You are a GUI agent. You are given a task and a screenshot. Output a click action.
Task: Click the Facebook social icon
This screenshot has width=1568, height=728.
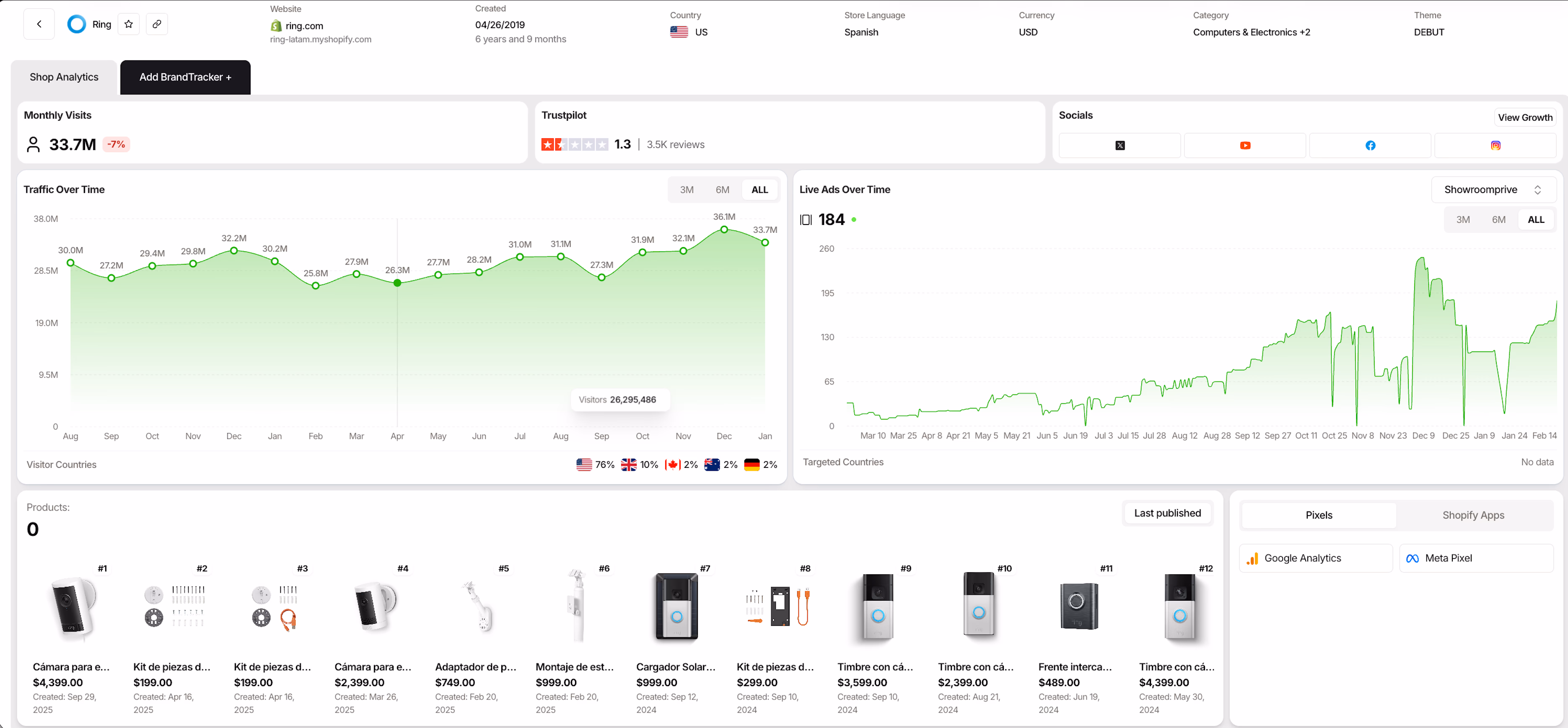tap(1370, 145)
